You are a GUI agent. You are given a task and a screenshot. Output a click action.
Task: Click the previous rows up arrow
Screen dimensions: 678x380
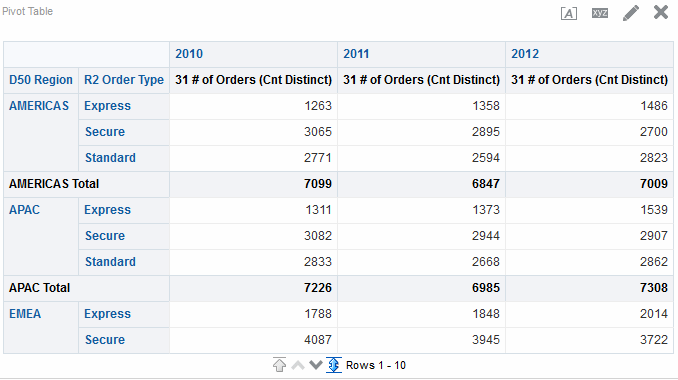pos(298,365)
